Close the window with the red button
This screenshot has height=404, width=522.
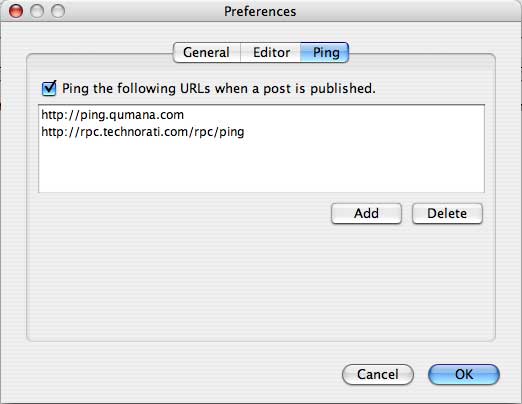click(x=16, y=11)
